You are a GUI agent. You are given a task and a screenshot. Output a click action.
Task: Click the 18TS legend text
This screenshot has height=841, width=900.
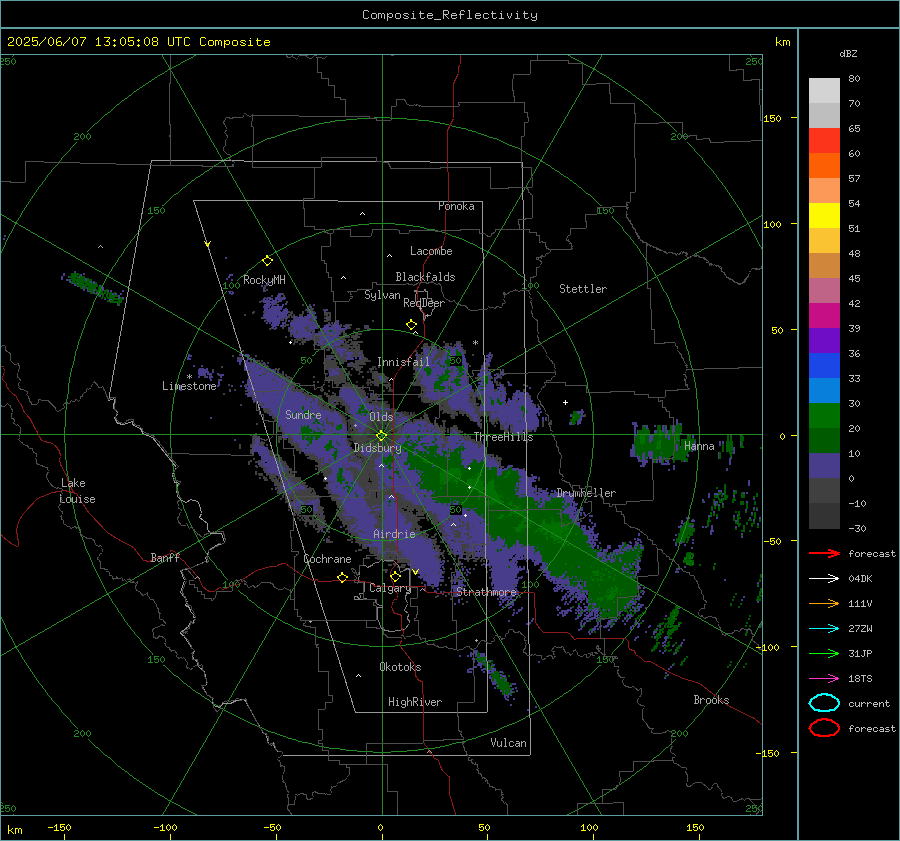tap(860, 679)
